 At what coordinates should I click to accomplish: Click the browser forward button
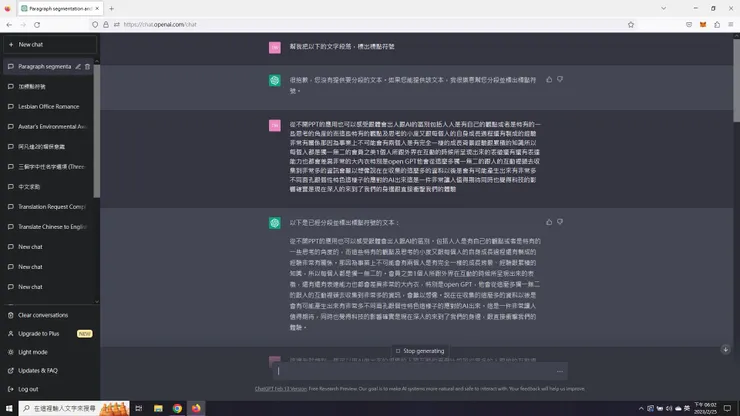[x=23, y=25]
